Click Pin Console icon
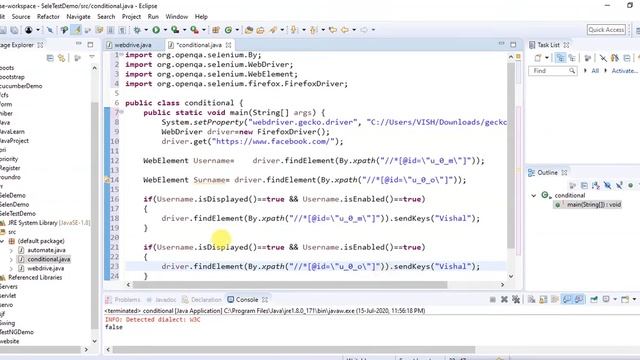 [594, 300]
